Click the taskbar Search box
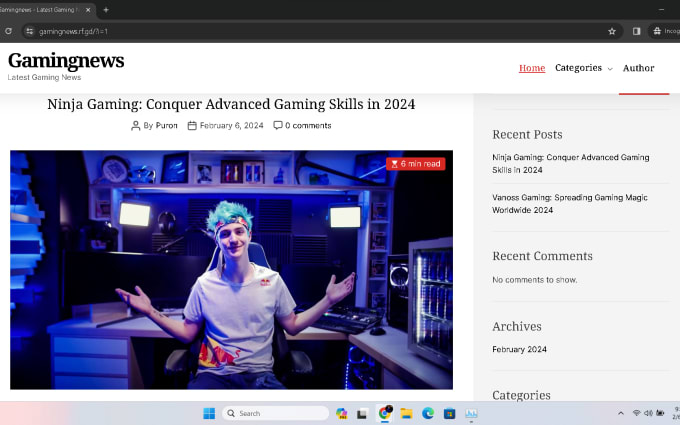This screenshot has height=425, width=680. pos(276,413)
